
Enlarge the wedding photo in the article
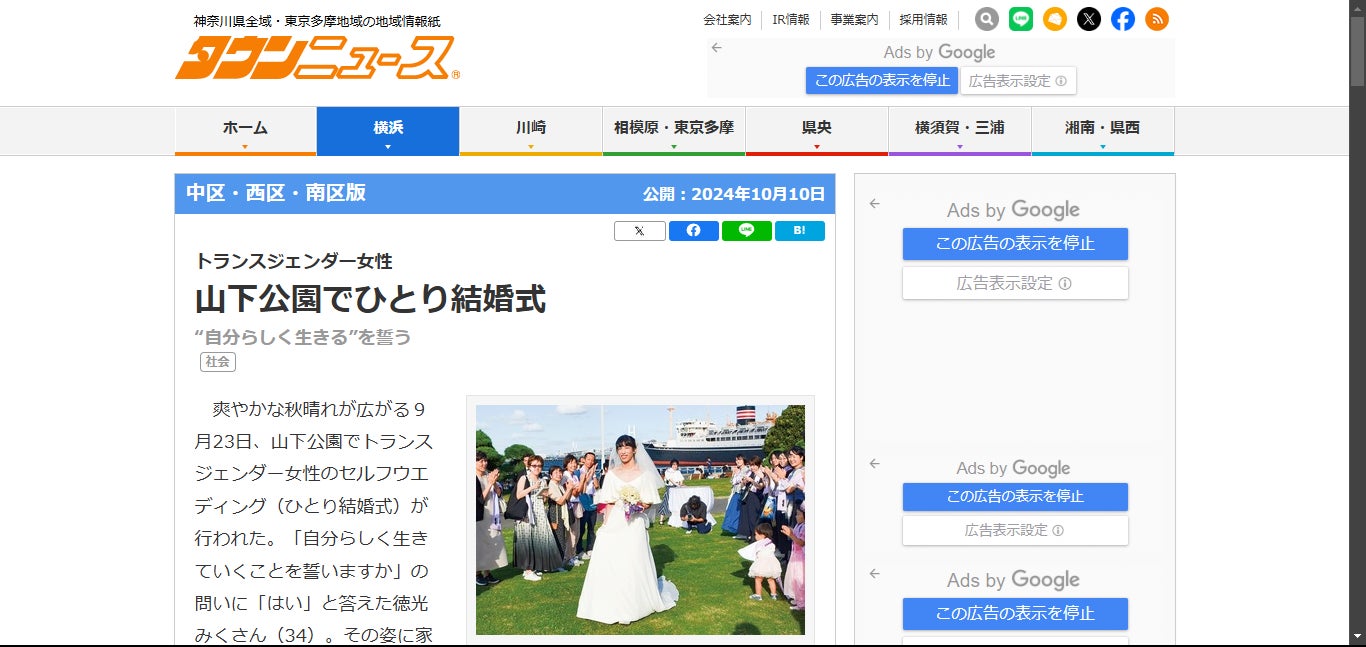tap(640, 519)
